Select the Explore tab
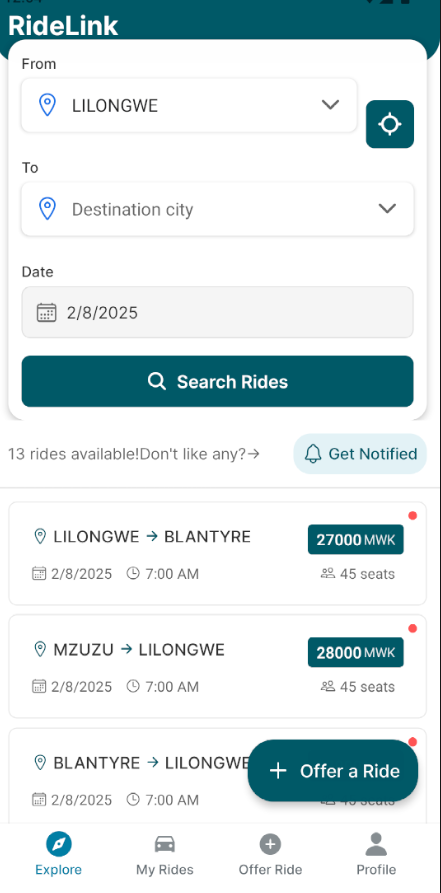 (59, 854)
